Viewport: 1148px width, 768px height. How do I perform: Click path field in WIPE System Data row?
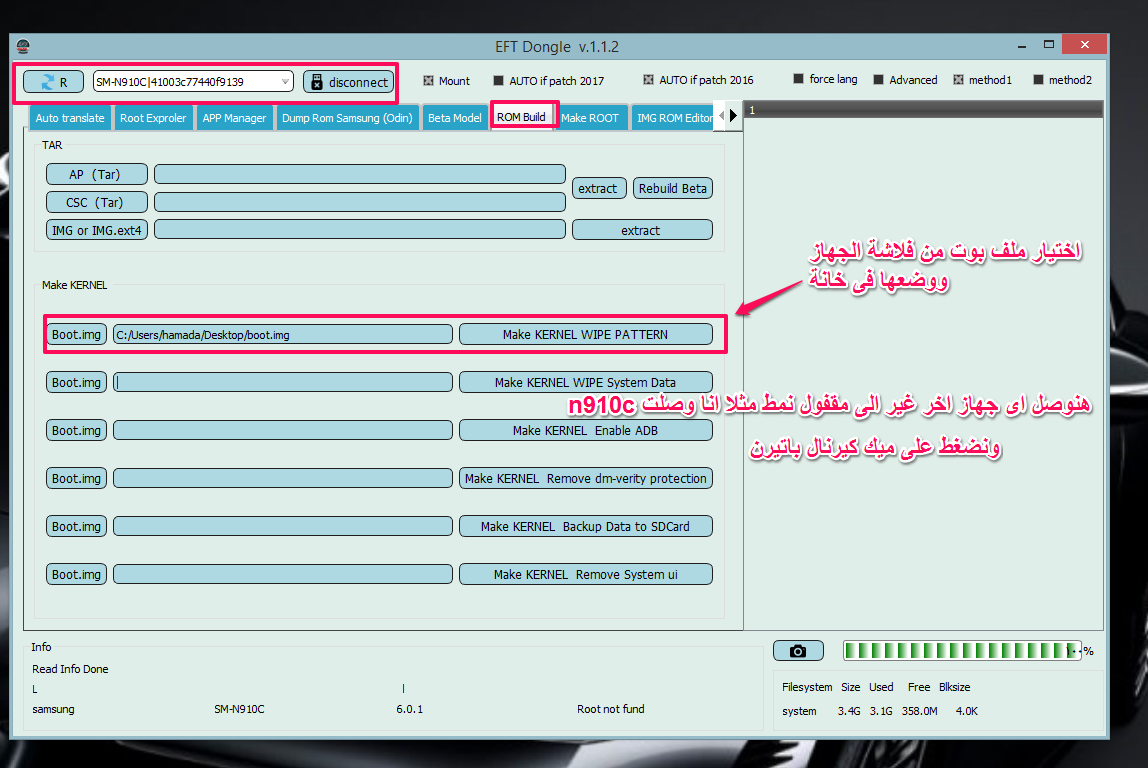283,382
